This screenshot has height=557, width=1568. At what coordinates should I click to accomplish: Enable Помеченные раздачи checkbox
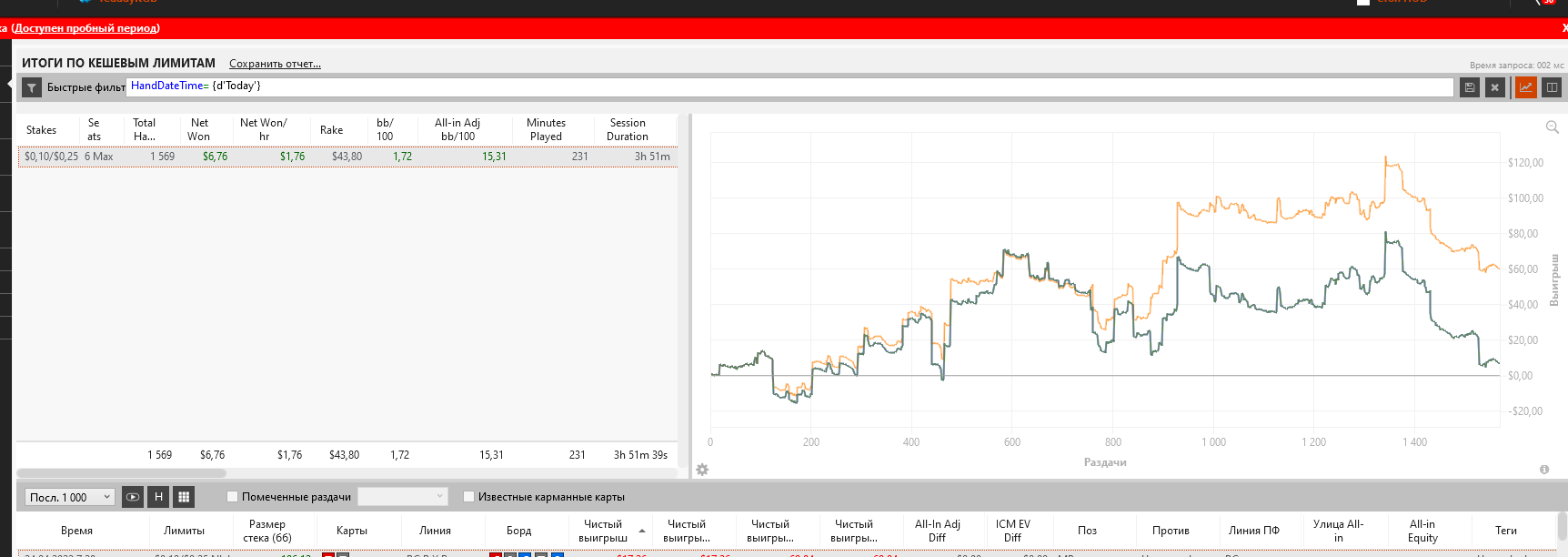pyautogui.click(x=232, y=496)
